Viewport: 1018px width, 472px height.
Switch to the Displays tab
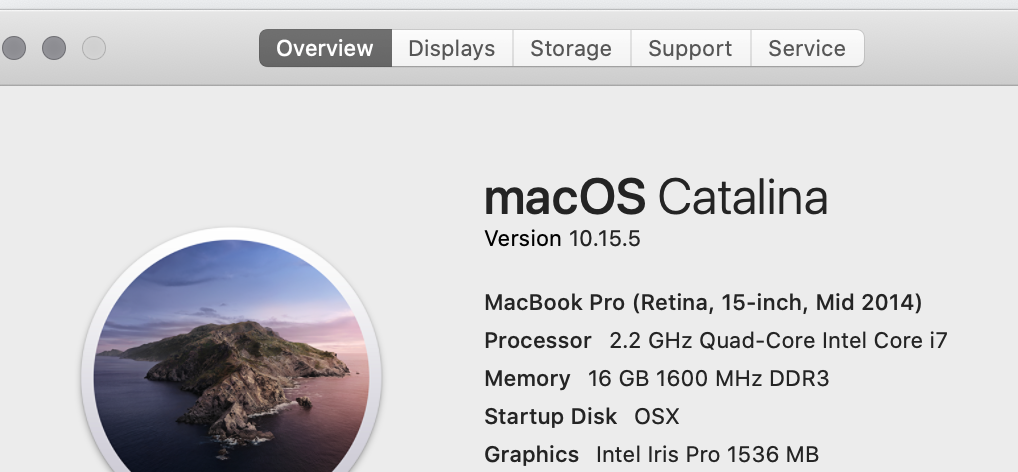(452, 48)
